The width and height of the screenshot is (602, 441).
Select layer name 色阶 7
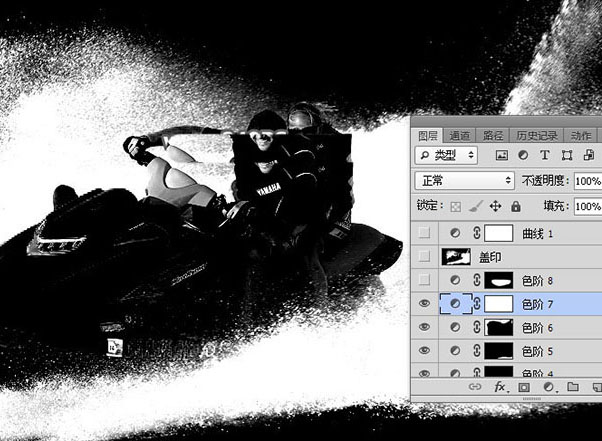coord(537,304)
